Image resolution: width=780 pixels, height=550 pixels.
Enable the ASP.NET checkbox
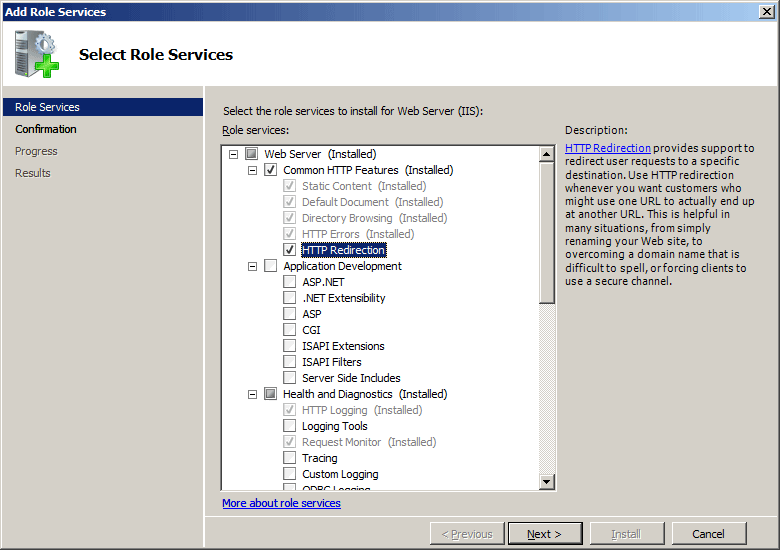click(x=290, y=281)
